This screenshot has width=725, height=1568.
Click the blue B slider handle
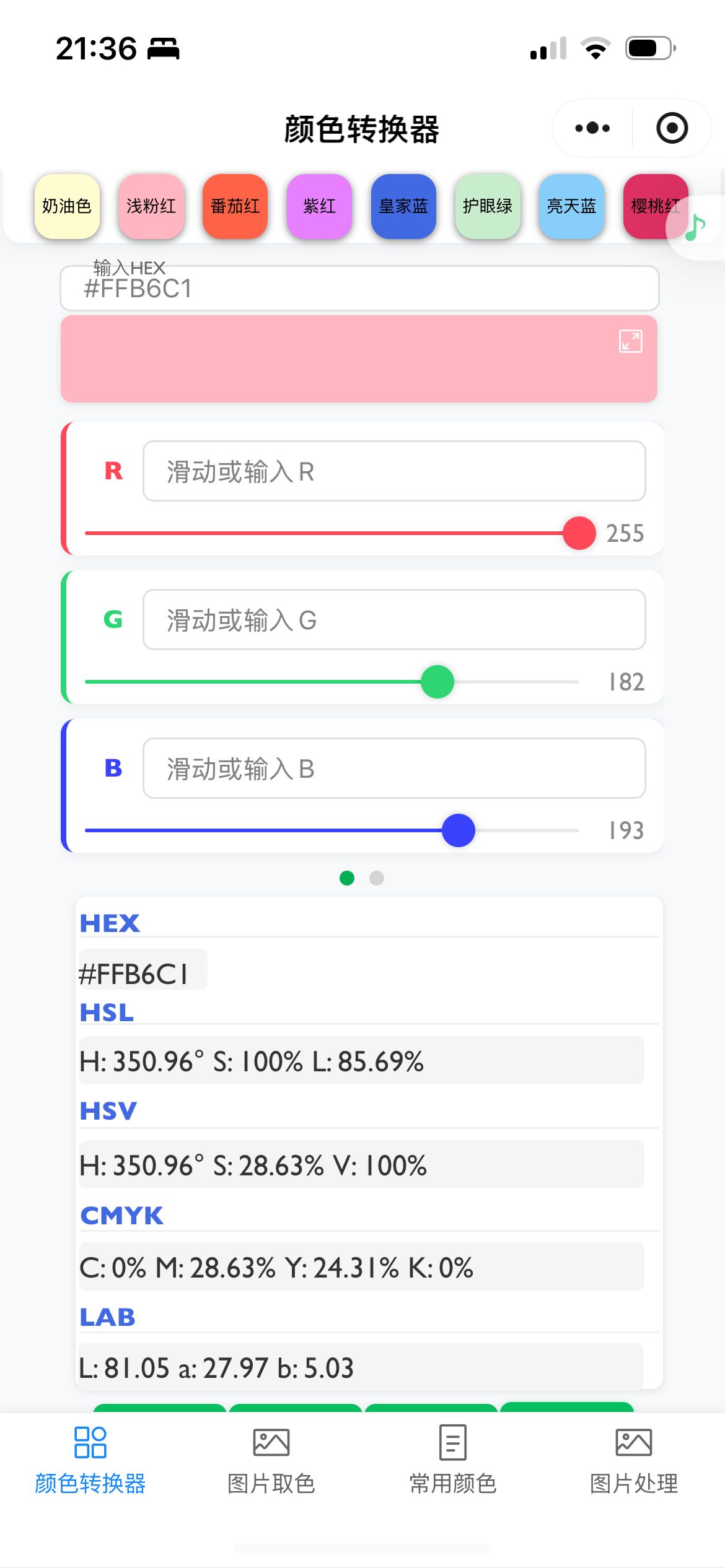pos(459,830)
